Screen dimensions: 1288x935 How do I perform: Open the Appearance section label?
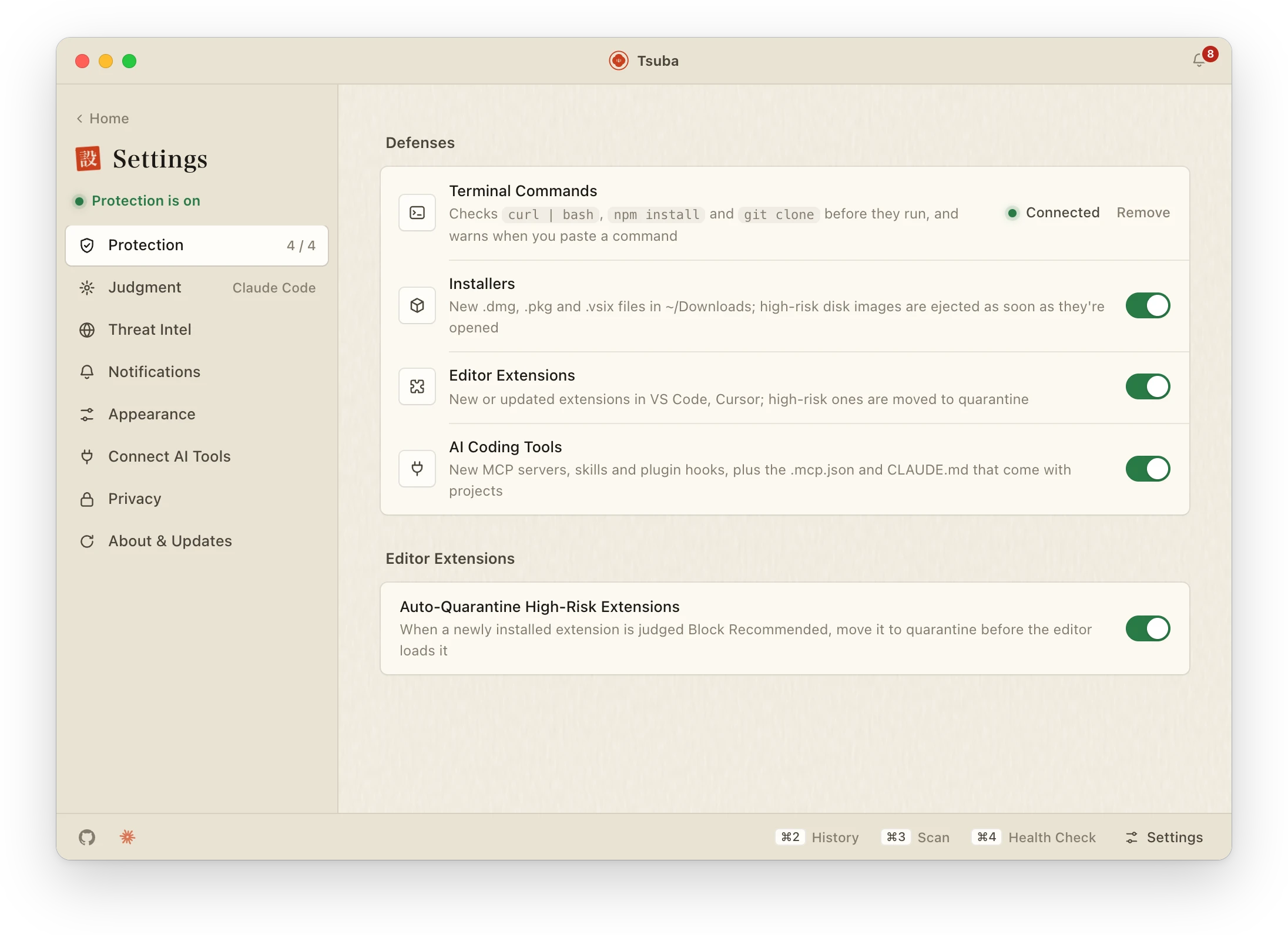coord(152,415)
